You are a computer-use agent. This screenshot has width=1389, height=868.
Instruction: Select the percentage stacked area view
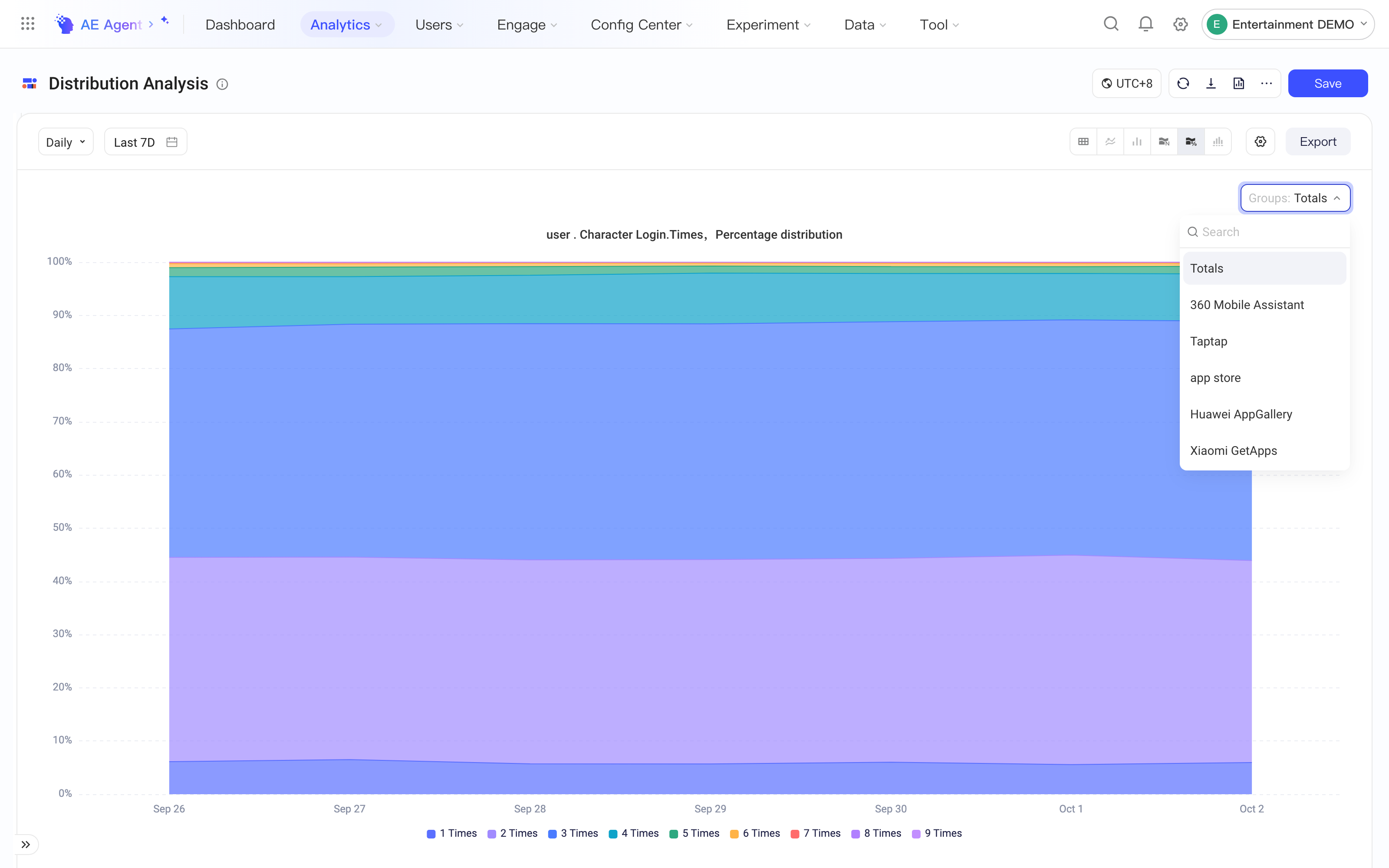pyautogui.click(x=1191, y=142)
